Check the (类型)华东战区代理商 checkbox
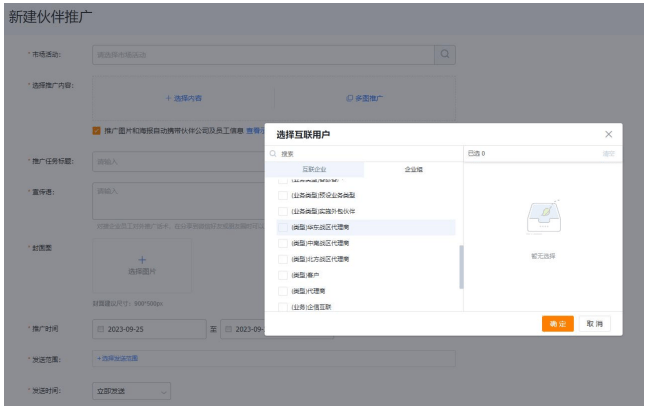The height and width of the screenshot is (408, 646). click(283, 227)
